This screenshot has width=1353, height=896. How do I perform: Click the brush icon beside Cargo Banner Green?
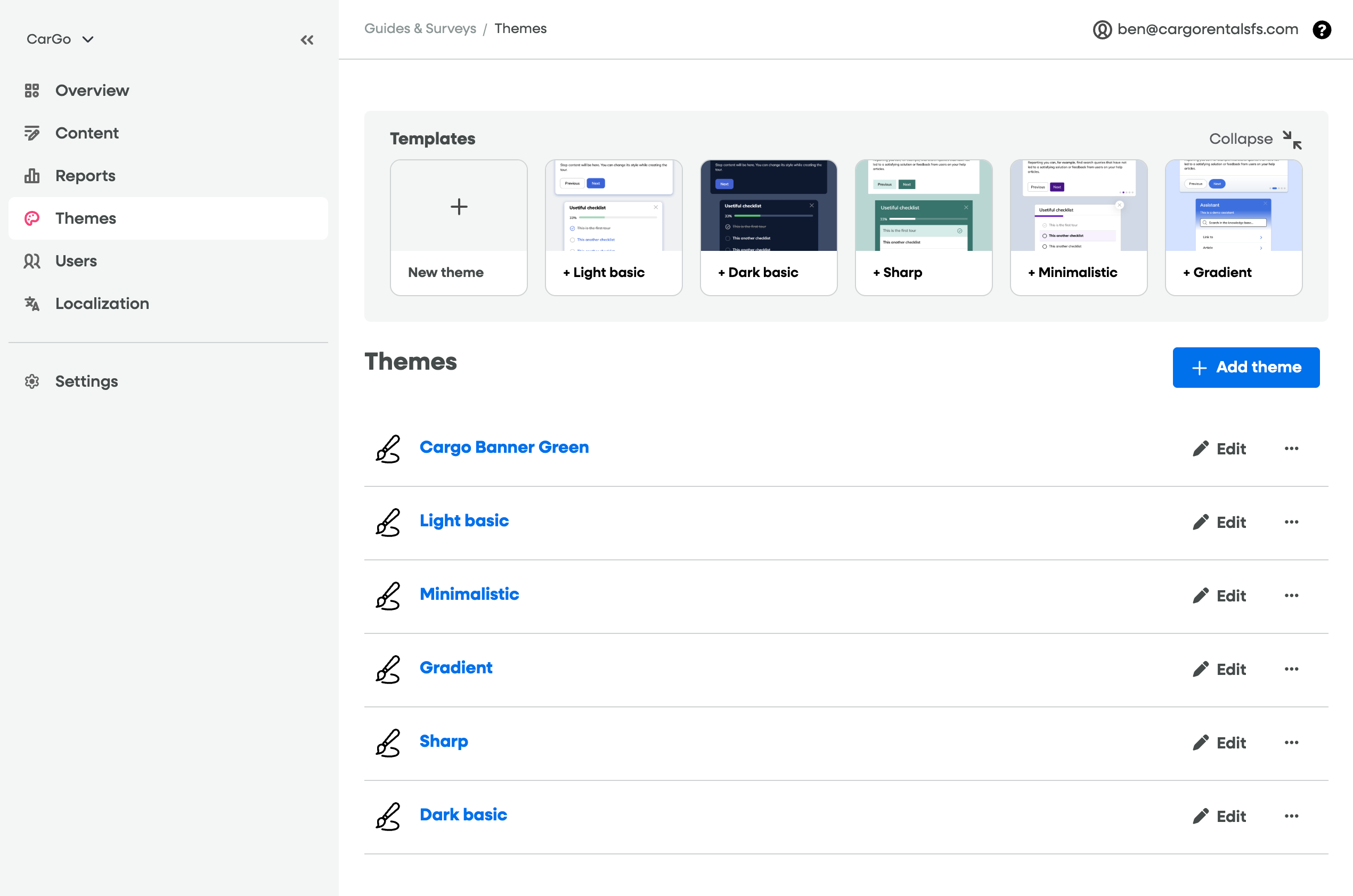(x=388, y=449)
